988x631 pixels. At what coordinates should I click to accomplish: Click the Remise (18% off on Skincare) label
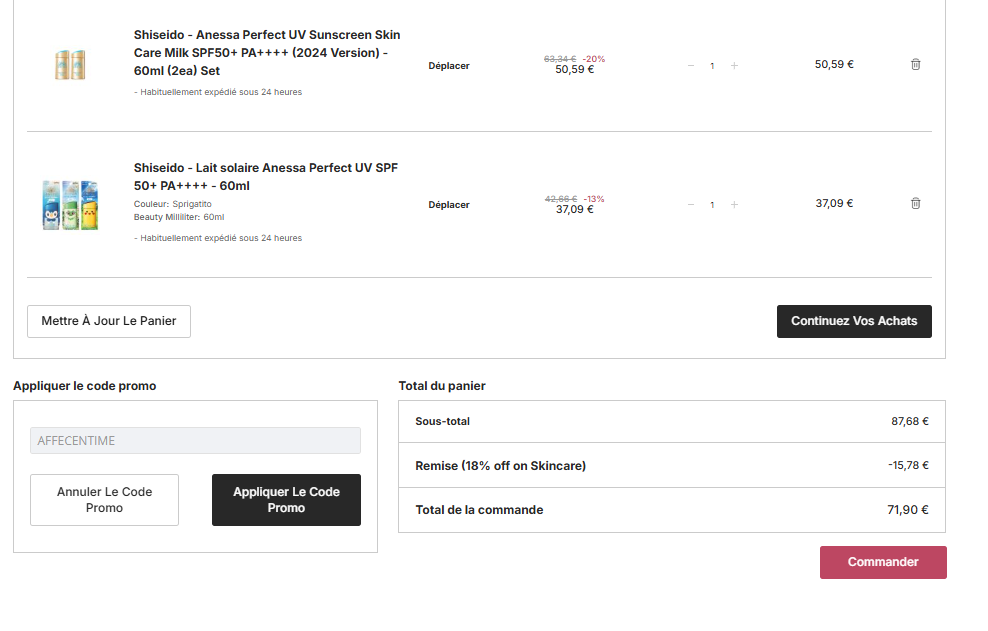tap(500, 466)
